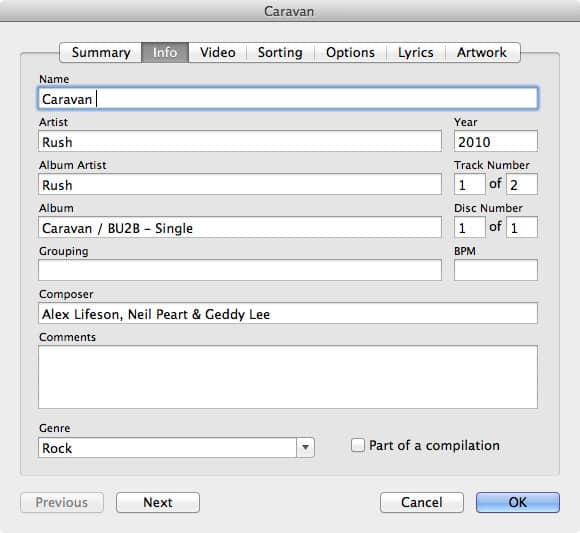Expand the Genre dropdown arrow

305,448
